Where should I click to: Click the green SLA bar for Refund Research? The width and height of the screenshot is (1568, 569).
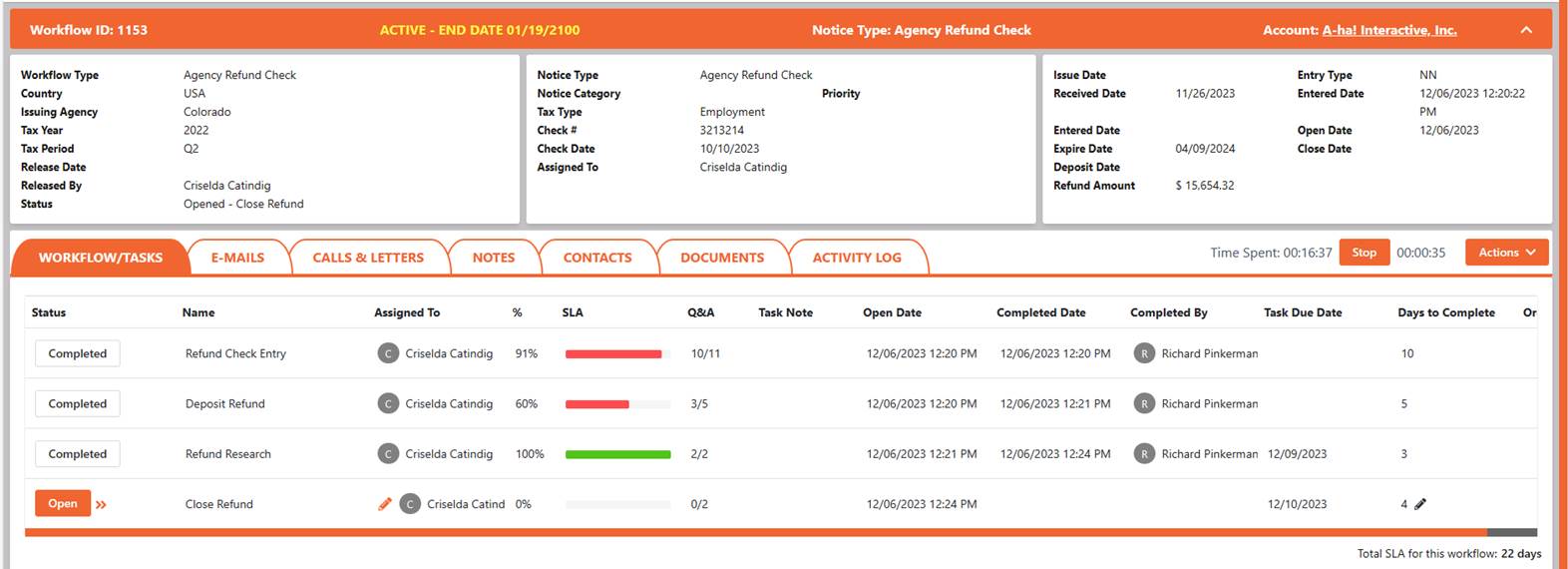(617, 454)
